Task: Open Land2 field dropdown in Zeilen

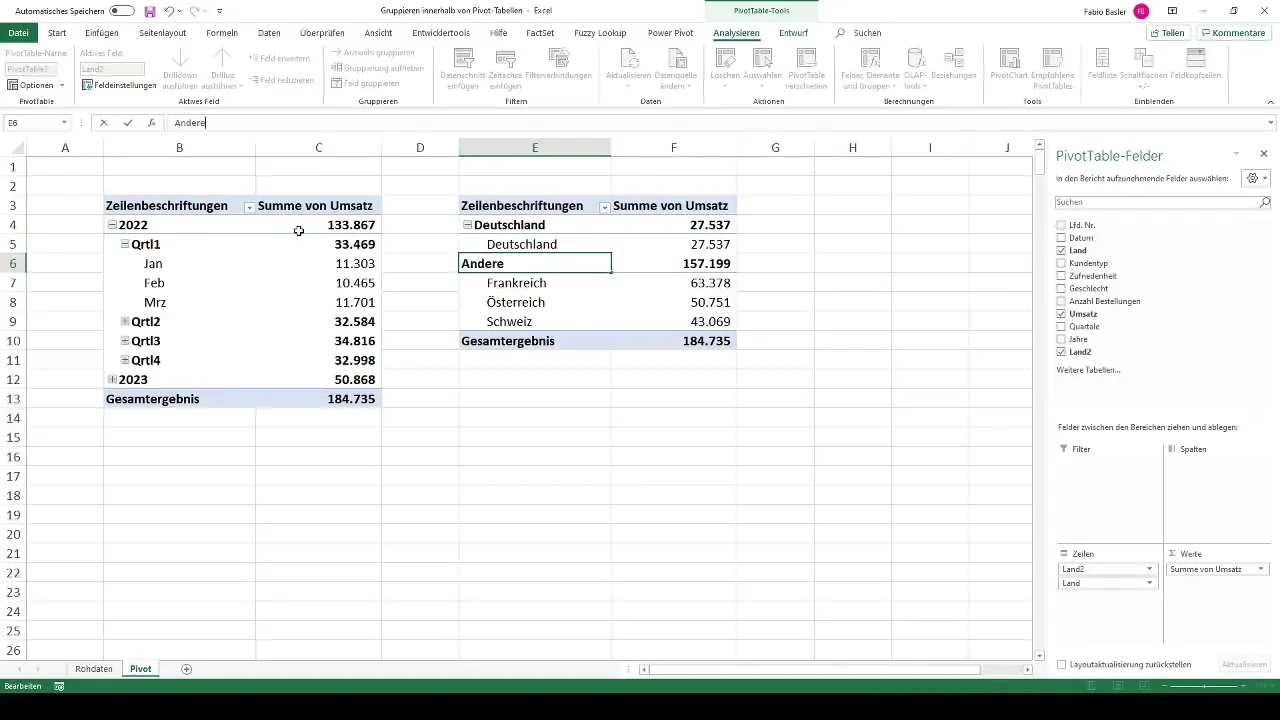Action: 1150,569
